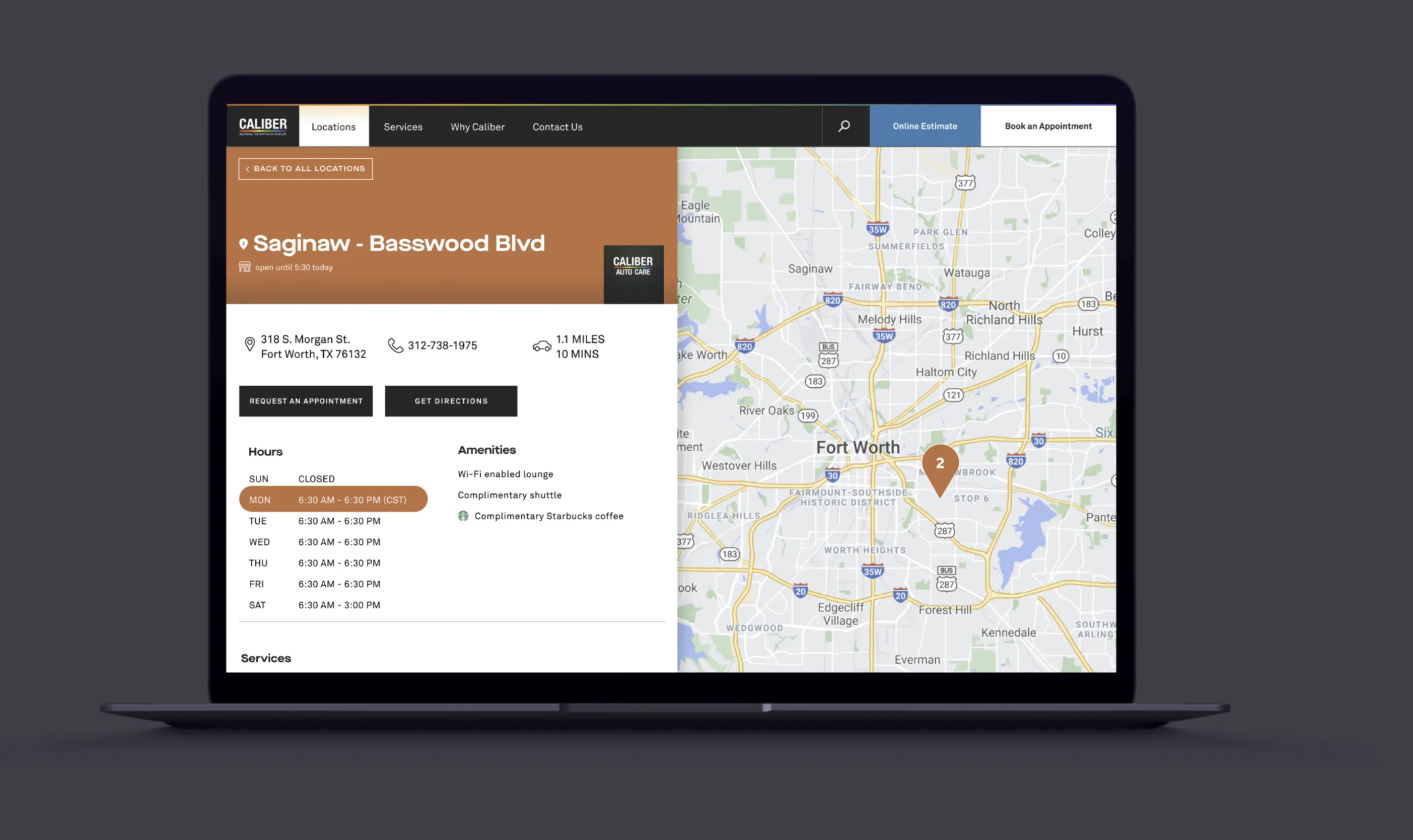Expand the Services section at bottom
Image resolution: width=1413 pixels, height=840 pixels.
[266, 657]
